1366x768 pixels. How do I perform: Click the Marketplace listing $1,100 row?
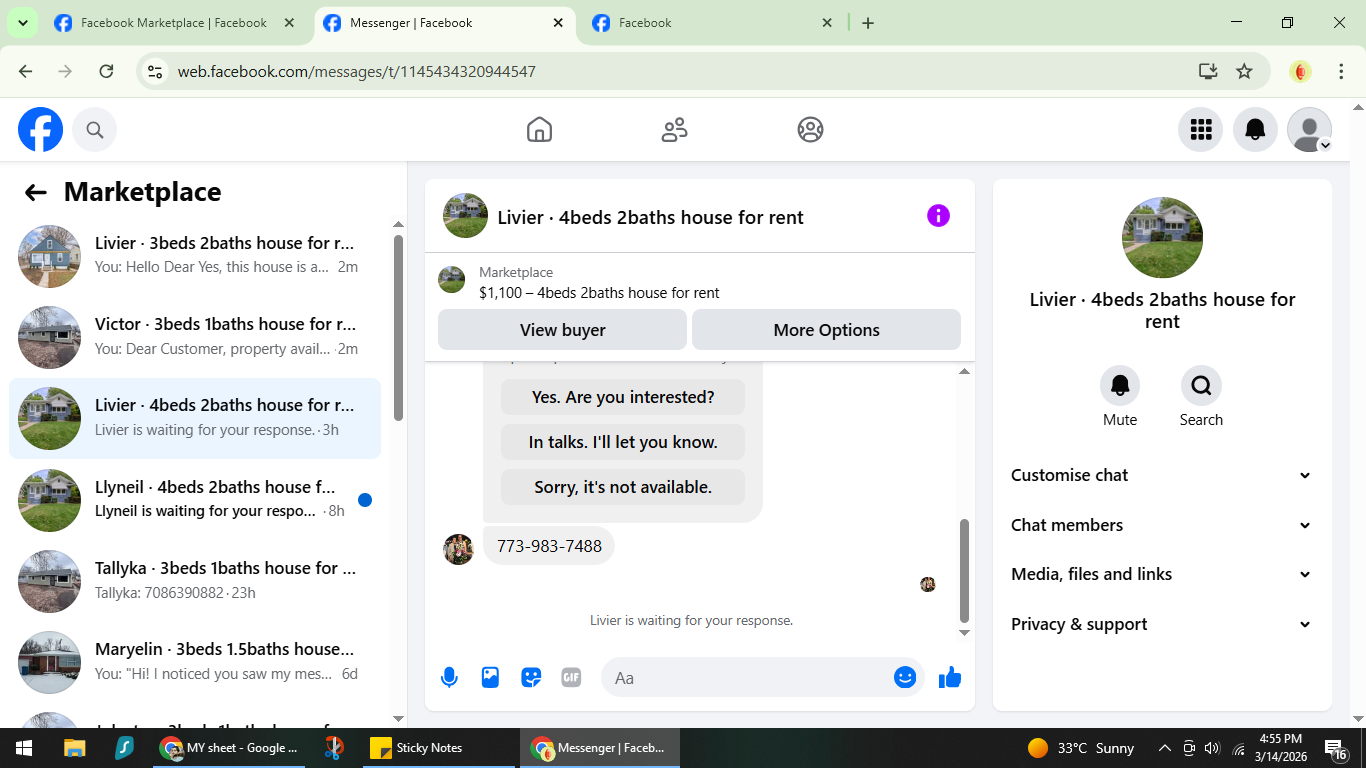coord(700,282)
